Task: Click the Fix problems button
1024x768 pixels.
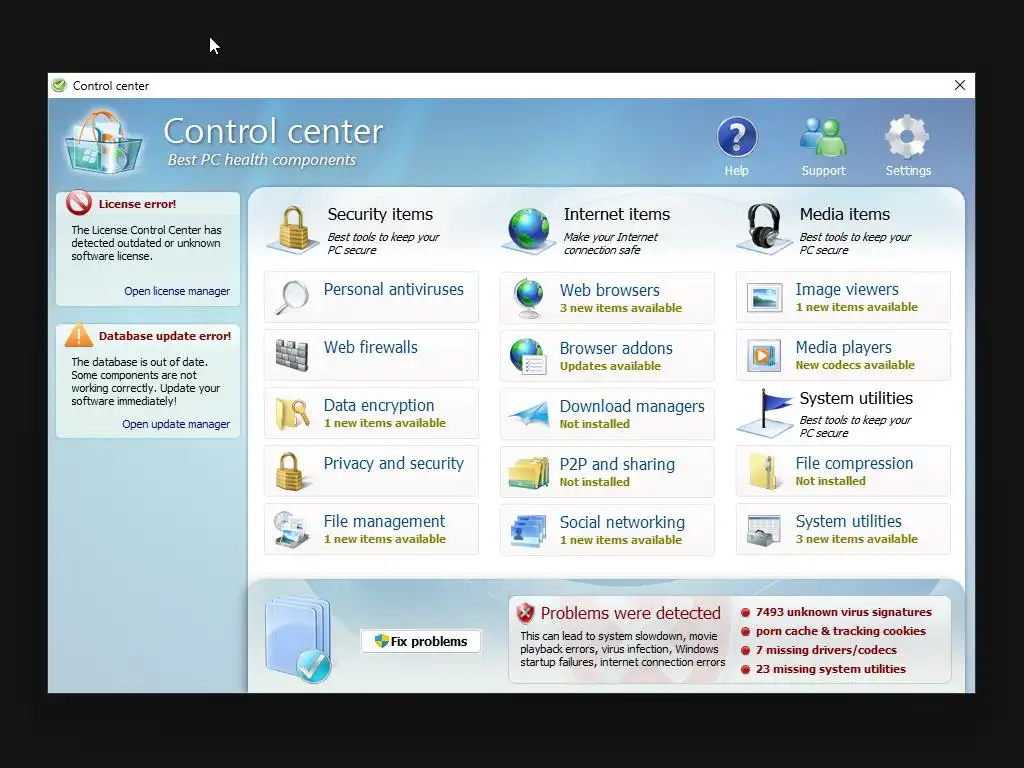Action: pyautogui.click(x=421, y=641)
